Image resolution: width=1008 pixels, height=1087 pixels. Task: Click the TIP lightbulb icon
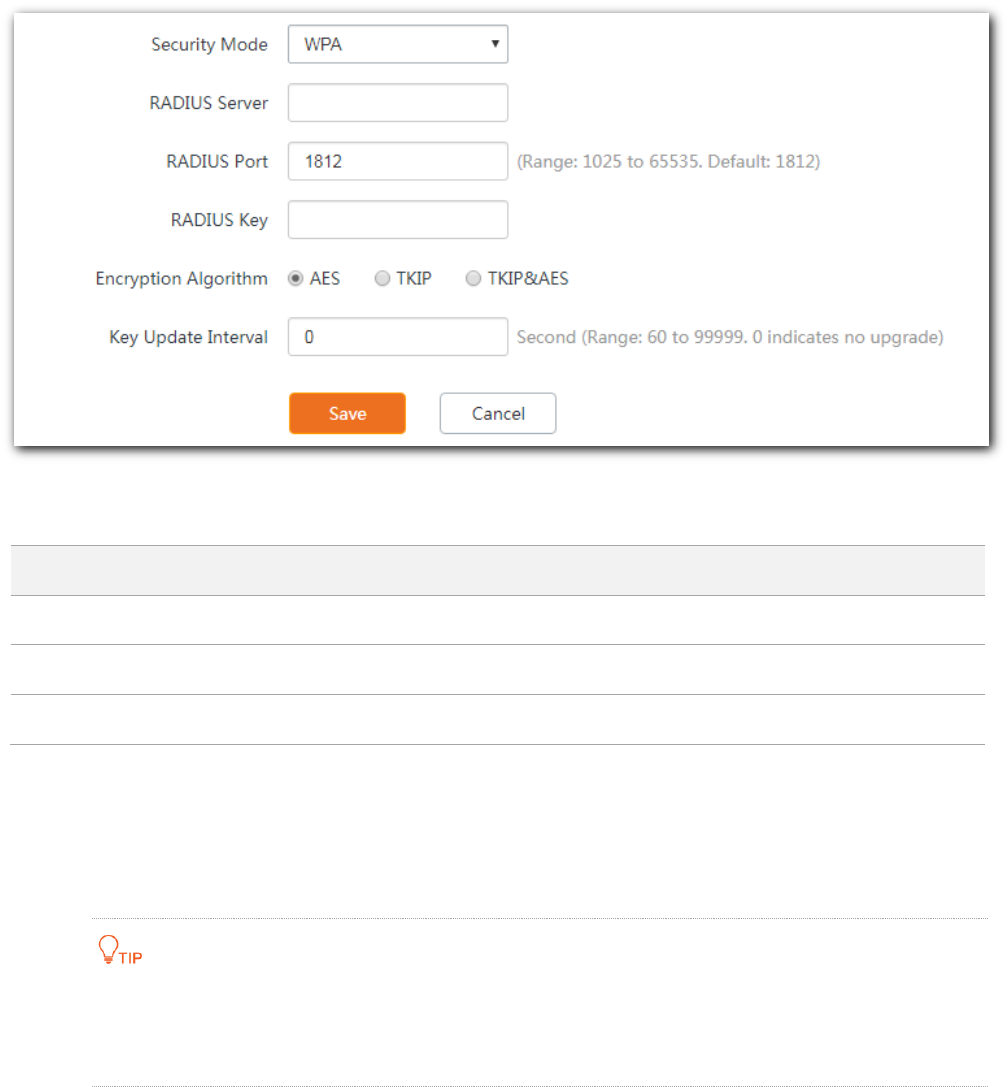click(109, 949)
